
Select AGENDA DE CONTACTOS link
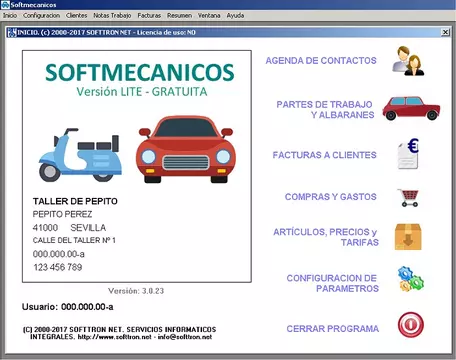click(x=321, y=61)
